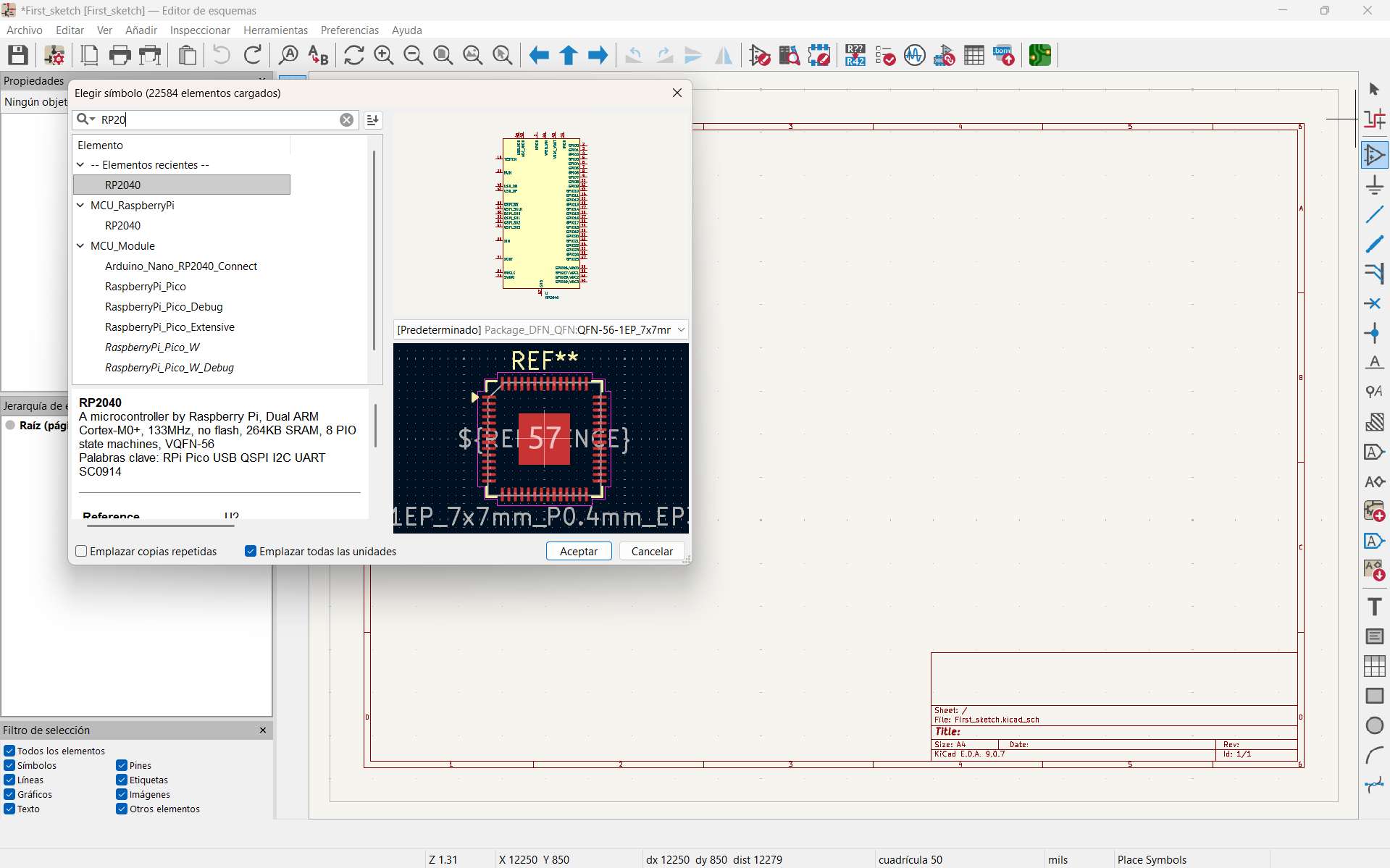Open the PCB editor from the toolbar
This screenshot has height=868, width=1390.
(1040, 55)
